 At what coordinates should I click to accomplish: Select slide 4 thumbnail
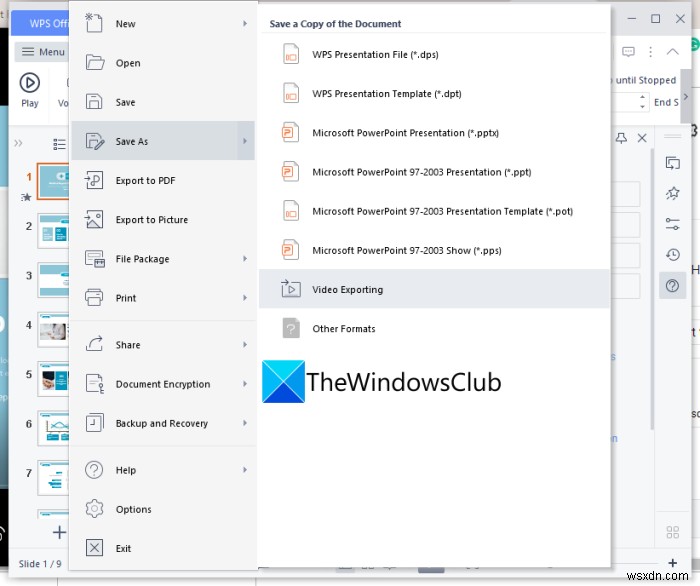(x=53, y=330)
